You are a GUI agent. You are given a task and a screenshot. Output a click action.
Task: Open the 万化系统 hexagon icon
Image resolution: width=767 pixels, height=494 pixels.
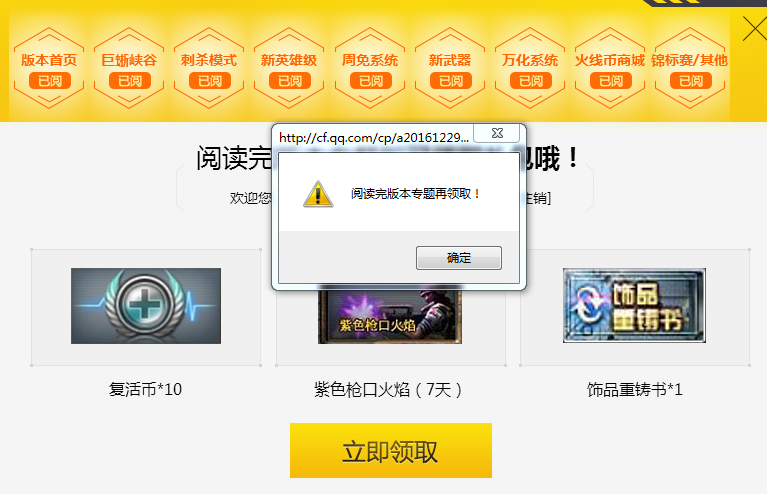click(x=530, y=68)
